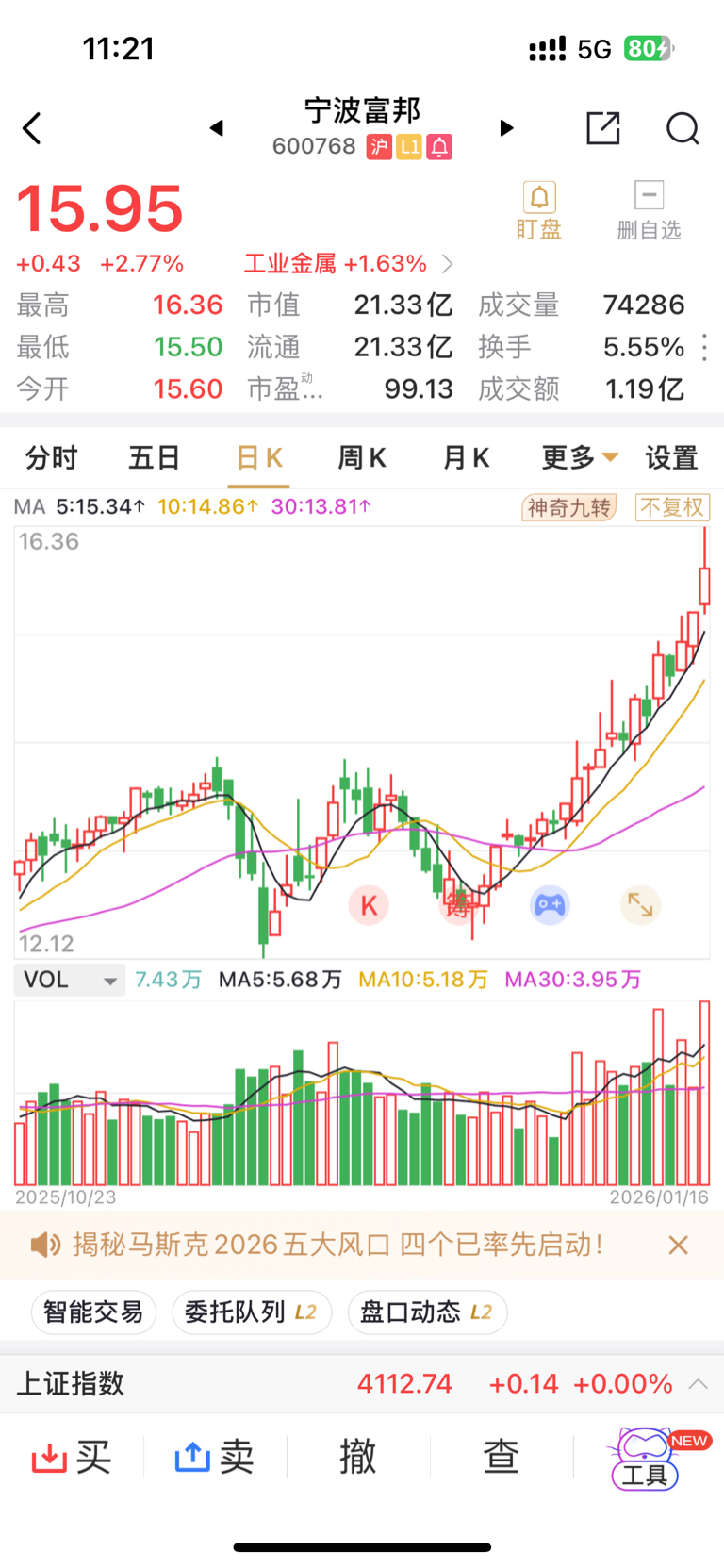724x1568 pixels.
Task: Select the 日K tab
Action: tap(259, 458)
